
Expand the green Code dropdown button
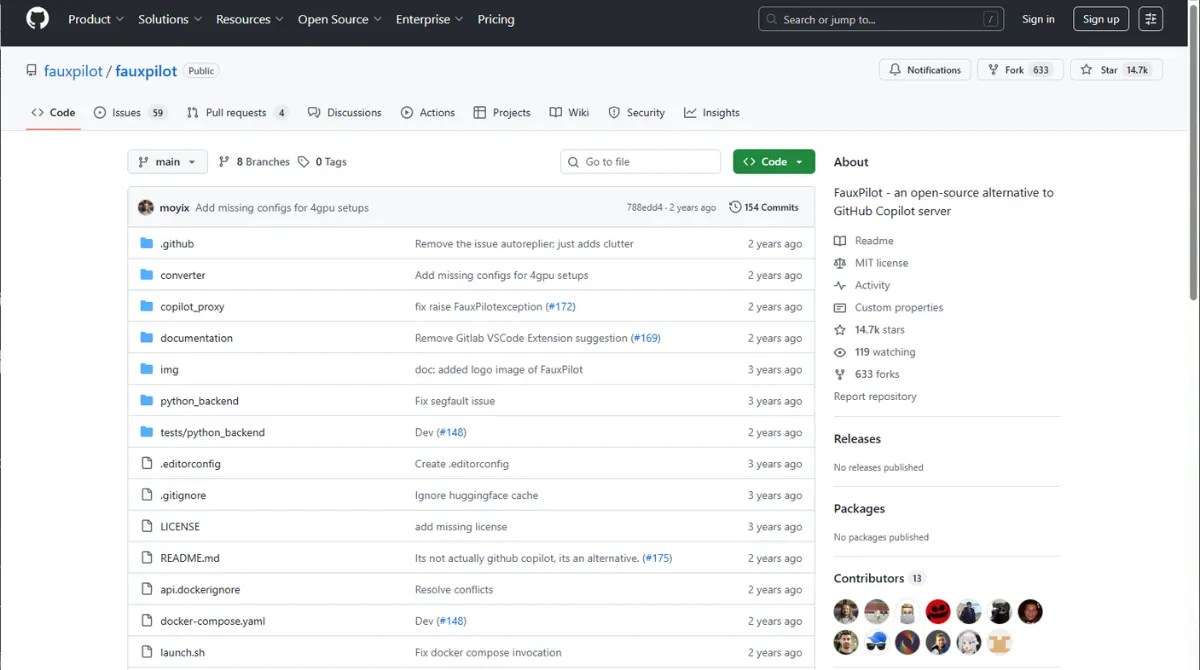[774, 162]
